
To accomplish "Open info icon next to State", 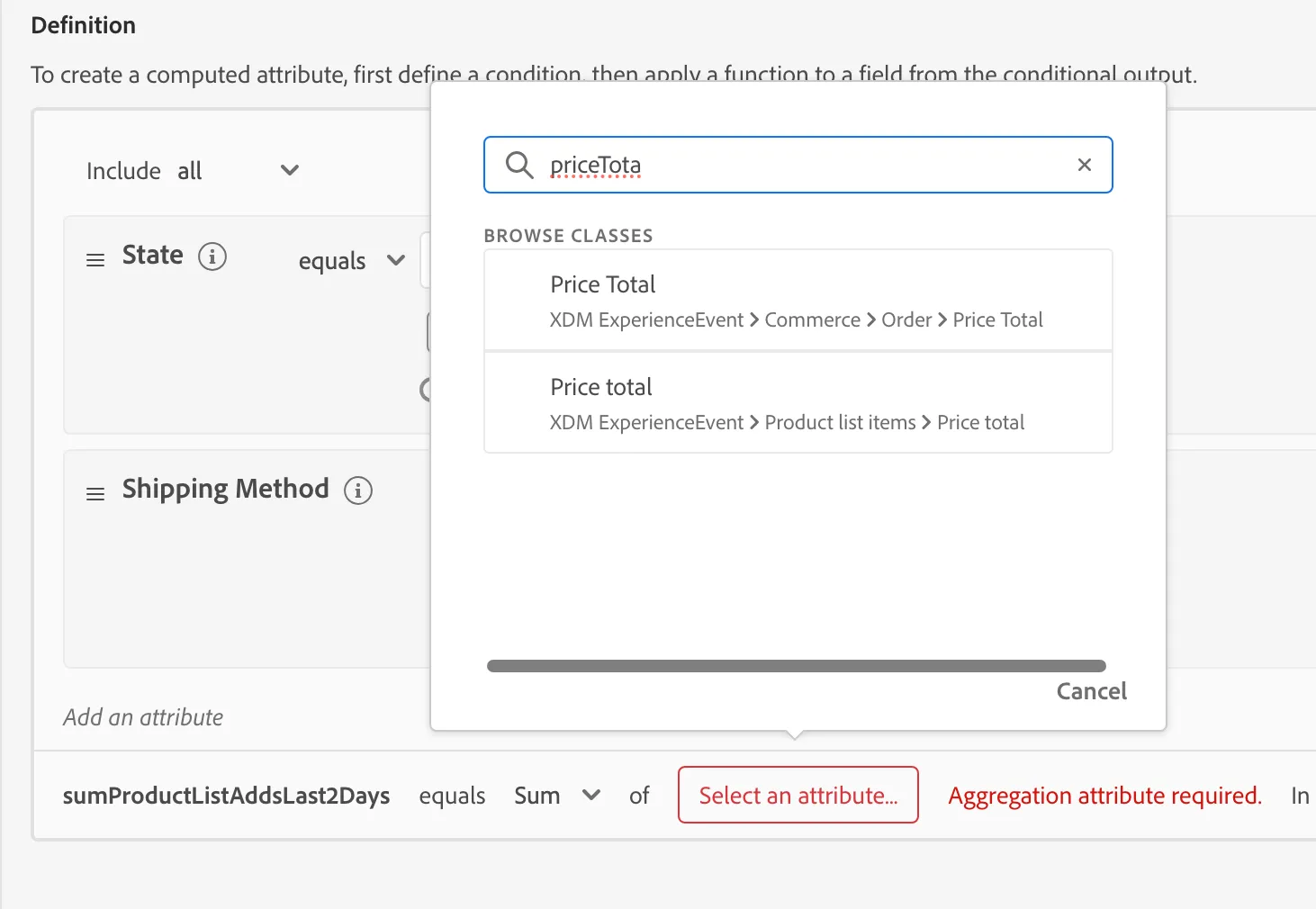I will [212, 256].
